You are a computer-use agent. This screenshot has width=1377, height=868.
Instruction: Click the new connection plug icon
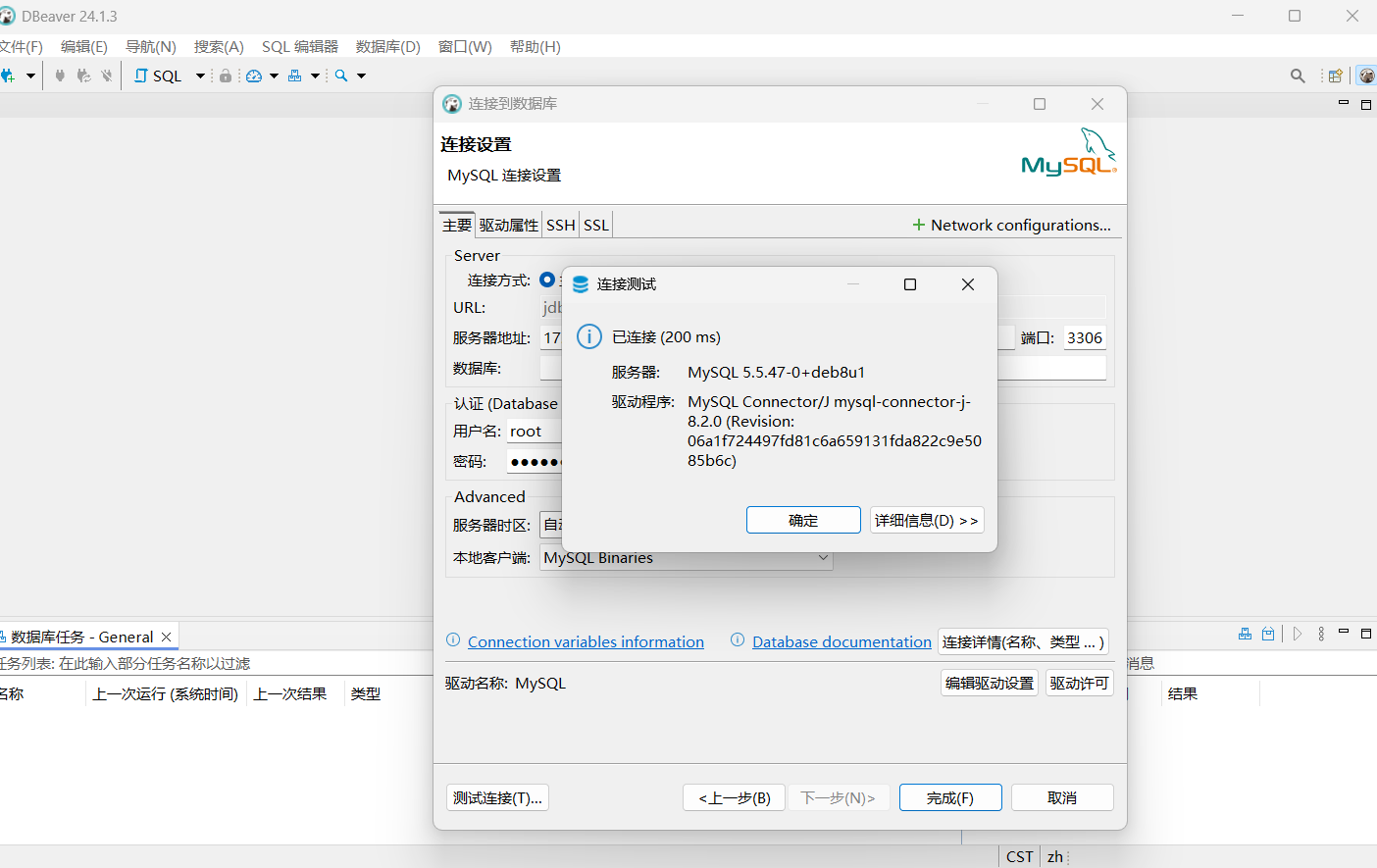[8, 76]
